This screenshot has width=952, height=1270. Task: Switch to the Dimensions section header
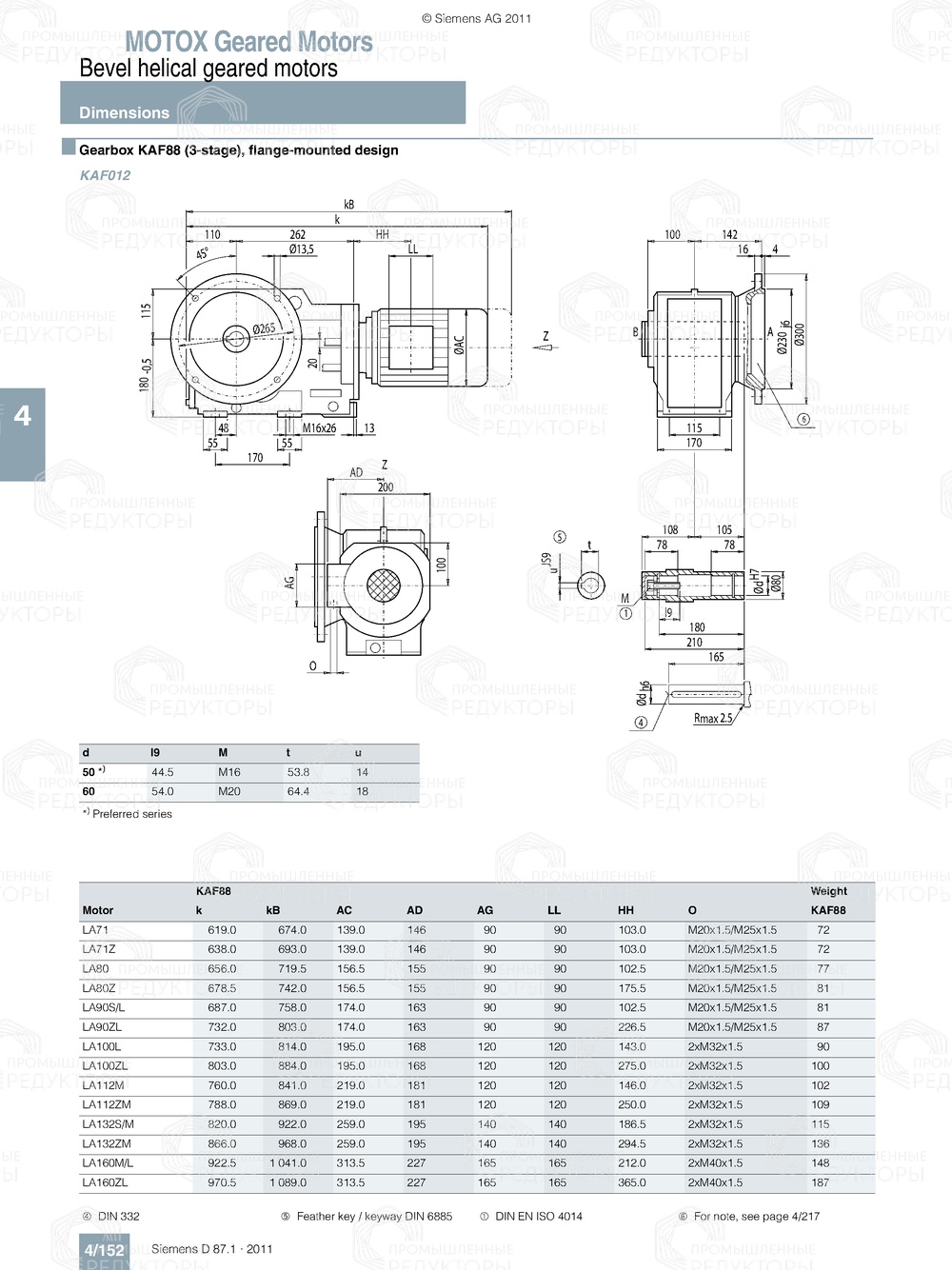point(124,112)
